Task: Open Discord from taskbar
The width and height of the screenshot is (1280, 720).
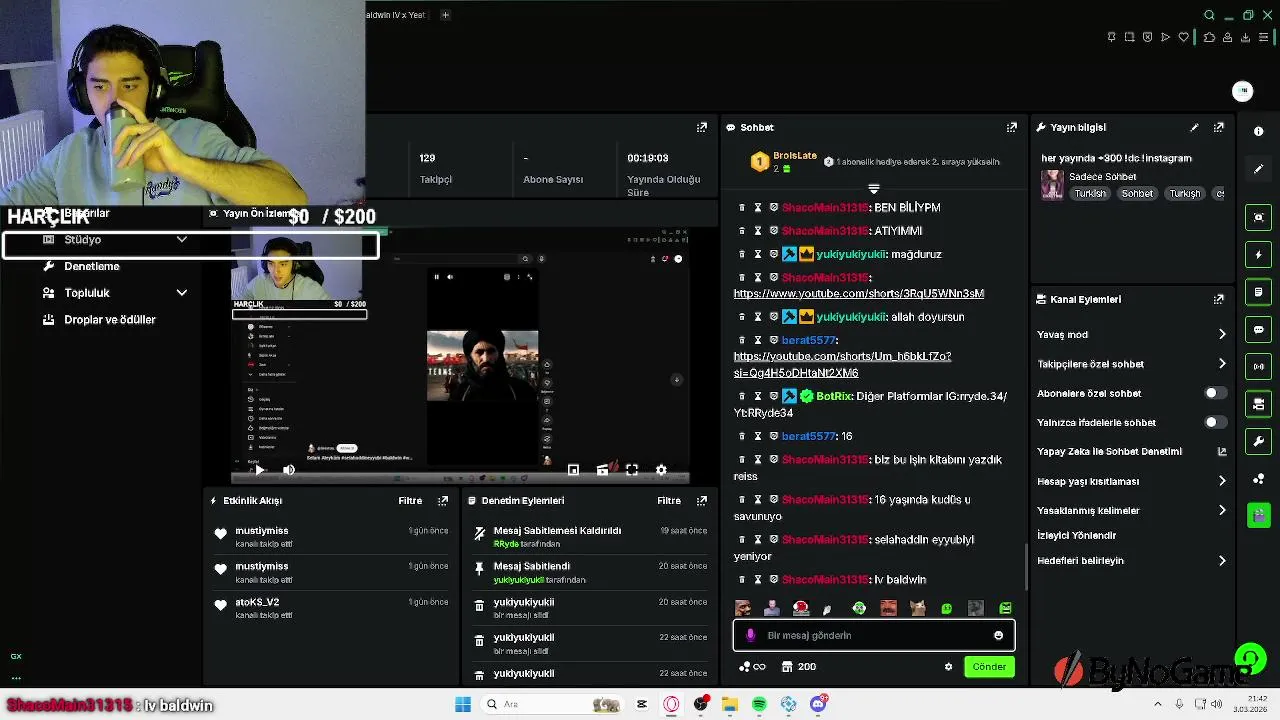Action: tap(818, 704)
